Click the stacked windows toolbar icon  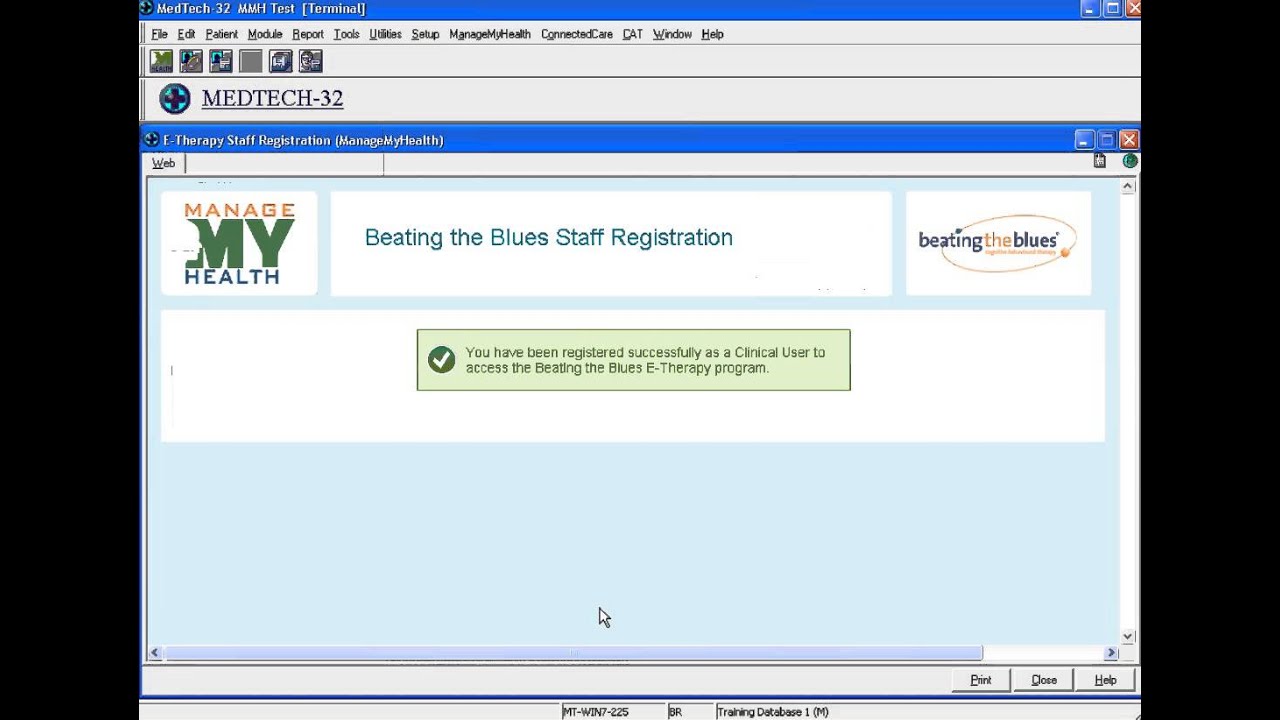click(x=281, y=62)
